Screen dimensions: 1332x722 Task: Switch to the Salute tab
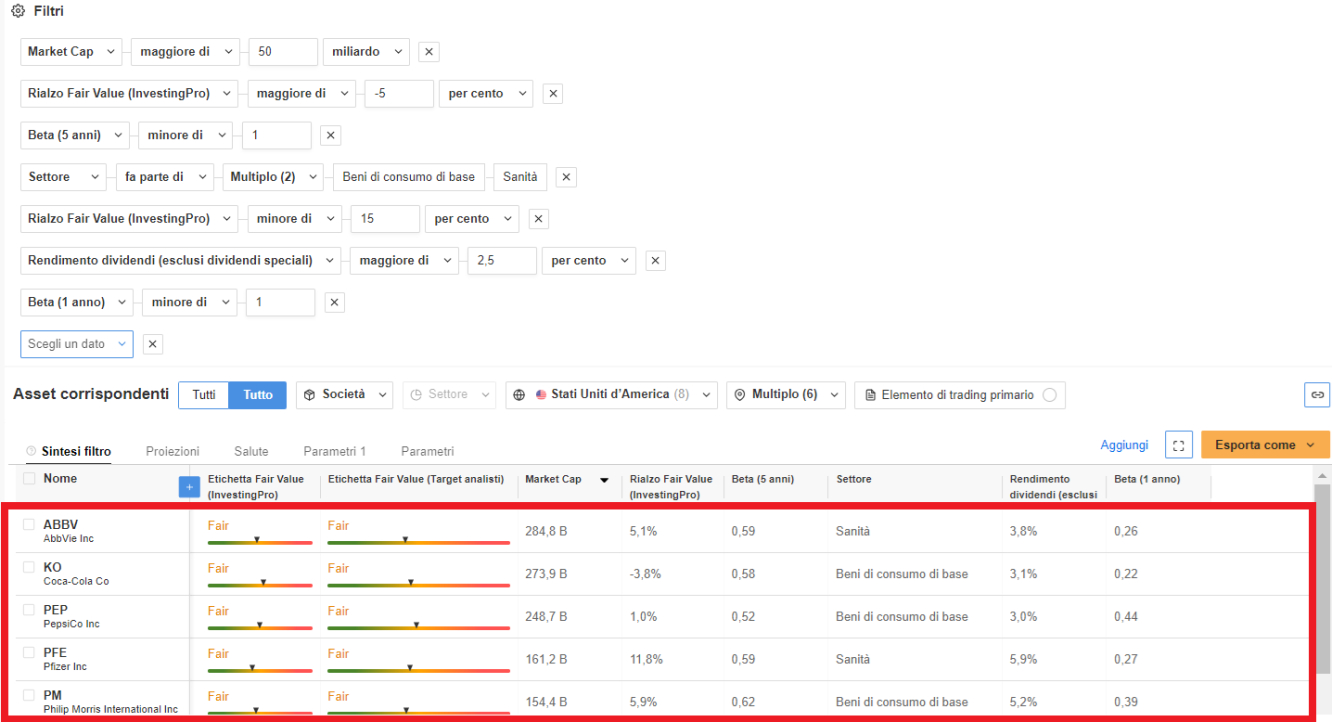(251, 452)
